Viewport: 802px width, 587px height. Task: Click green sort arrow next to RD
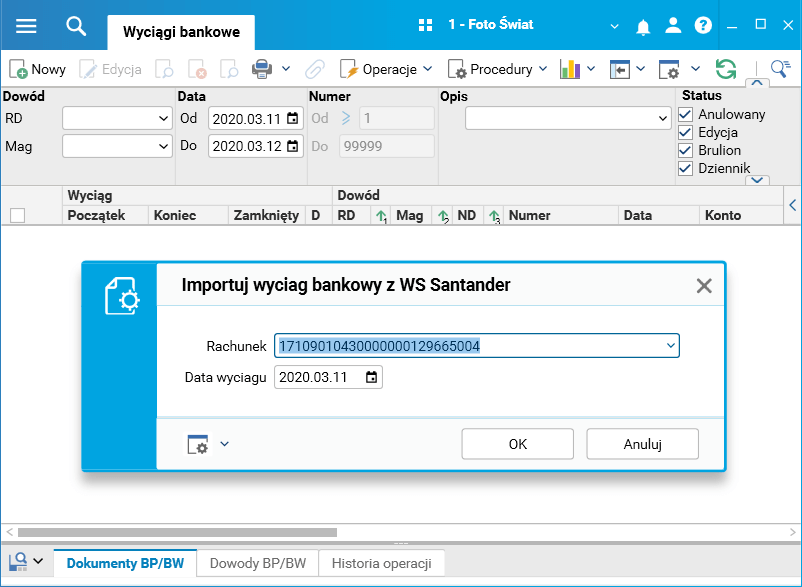click(381, 216)
